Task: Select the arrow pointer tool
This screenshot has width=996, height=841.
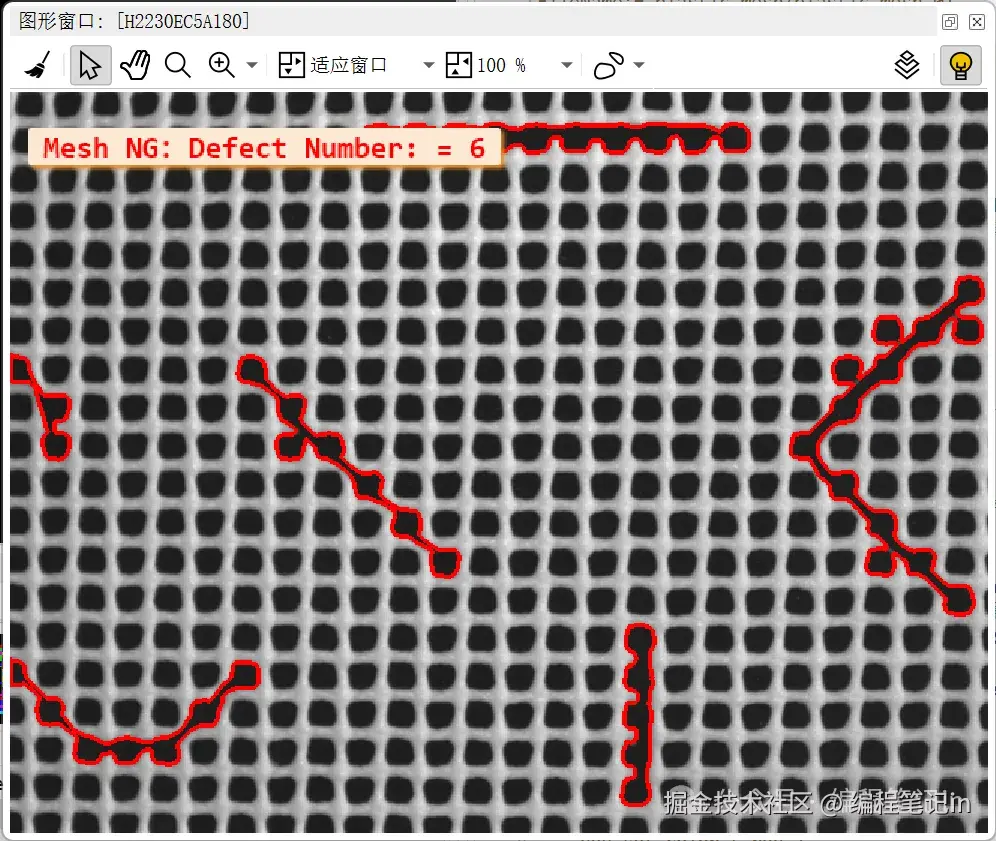Action: pos(90,65)
